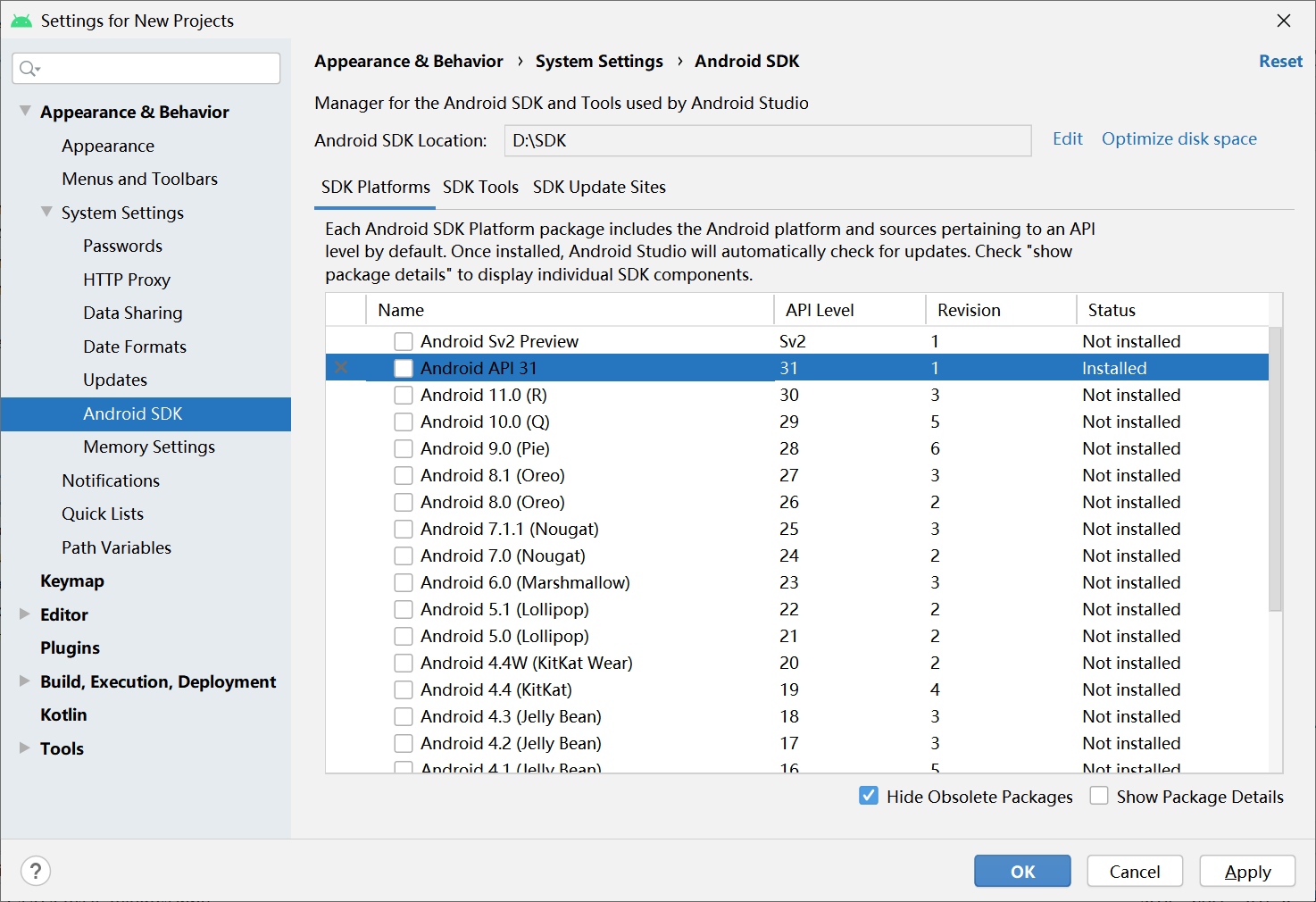
Task: Sort by the API Level column header
Action: pyautogui.click(x=849, y=310)
